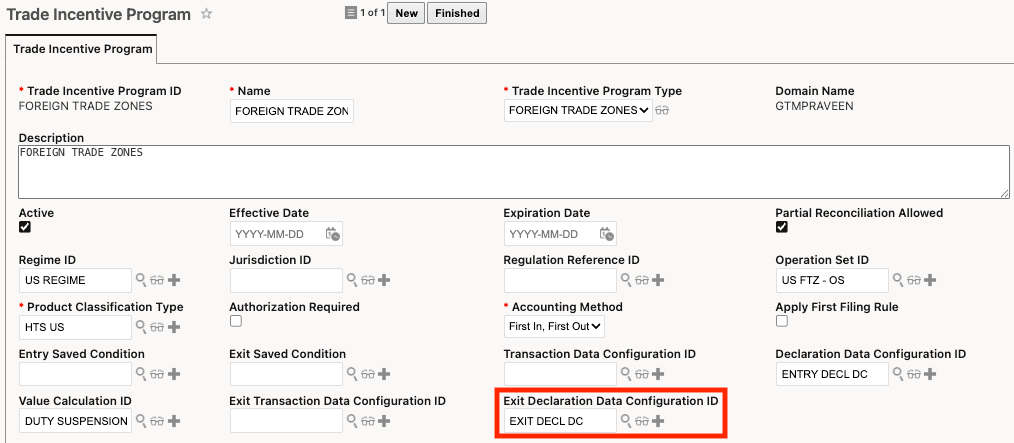Select the Trade Incentive Program tab

81,48
